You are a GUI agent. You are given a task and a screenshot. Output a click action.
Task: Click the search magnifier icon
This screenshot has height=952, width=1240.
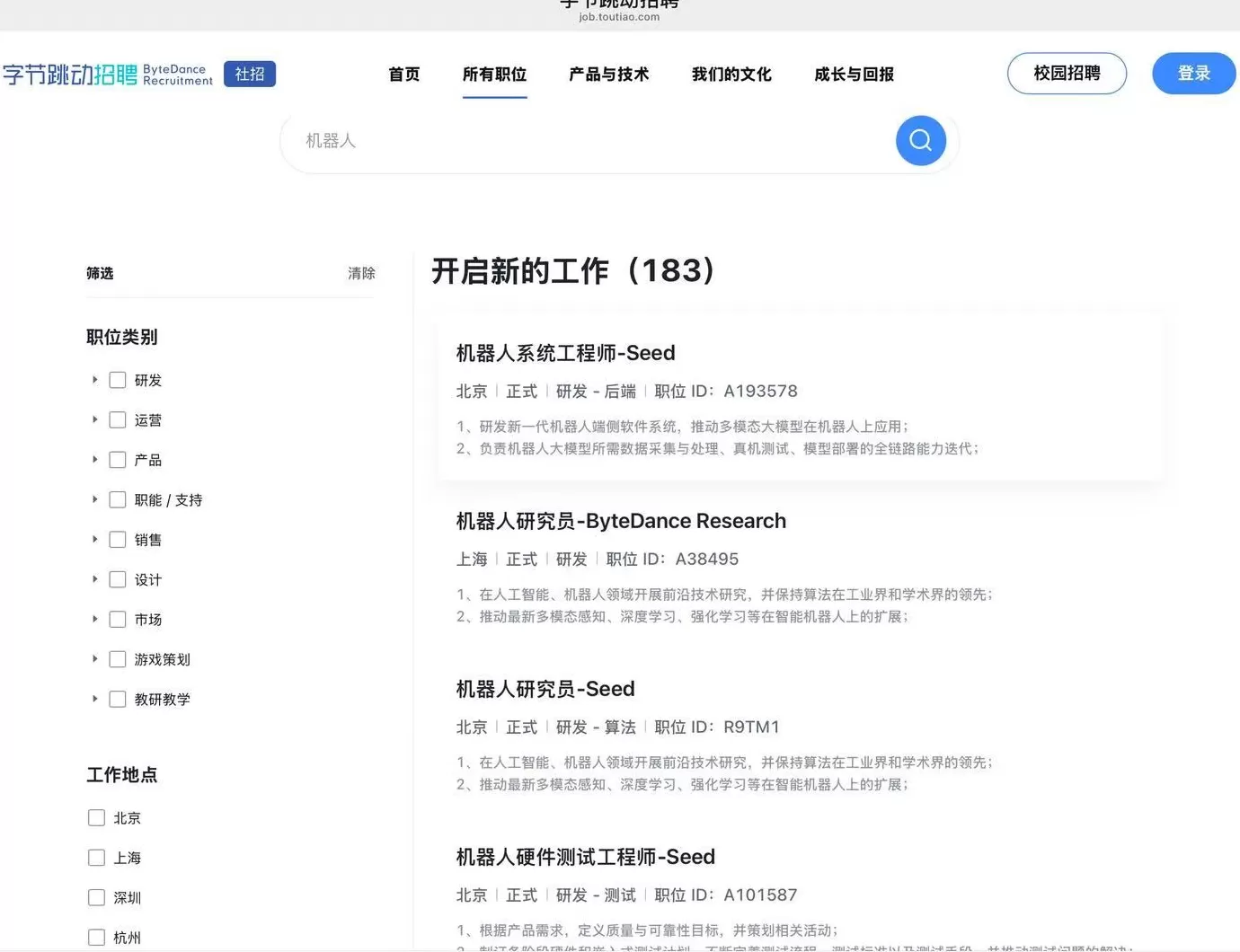pyautogui.click(x=920, y=140)
